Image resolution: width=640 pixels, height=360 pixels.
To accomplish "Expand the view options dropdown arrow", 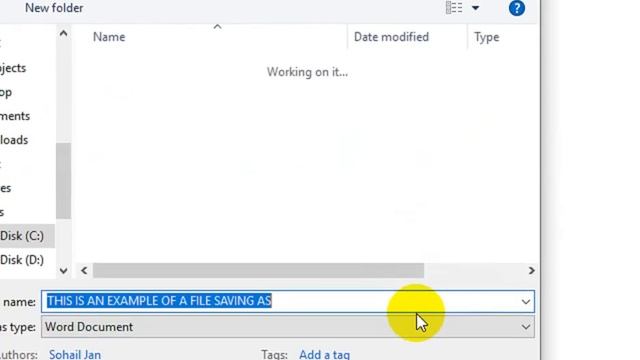I will click(x=476, y=8).
